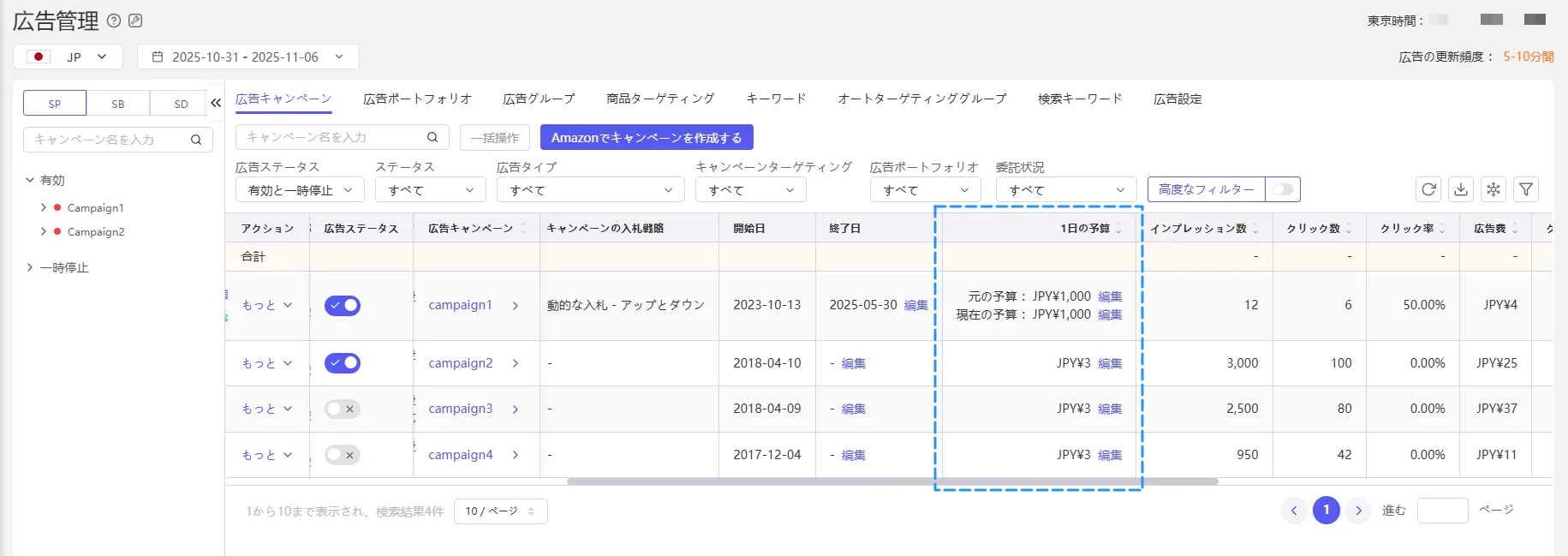Toggle off the campaign2 ad status switch
Image resolution: width=1568 pixels, height=556 pixels.
tap(343, 363)
